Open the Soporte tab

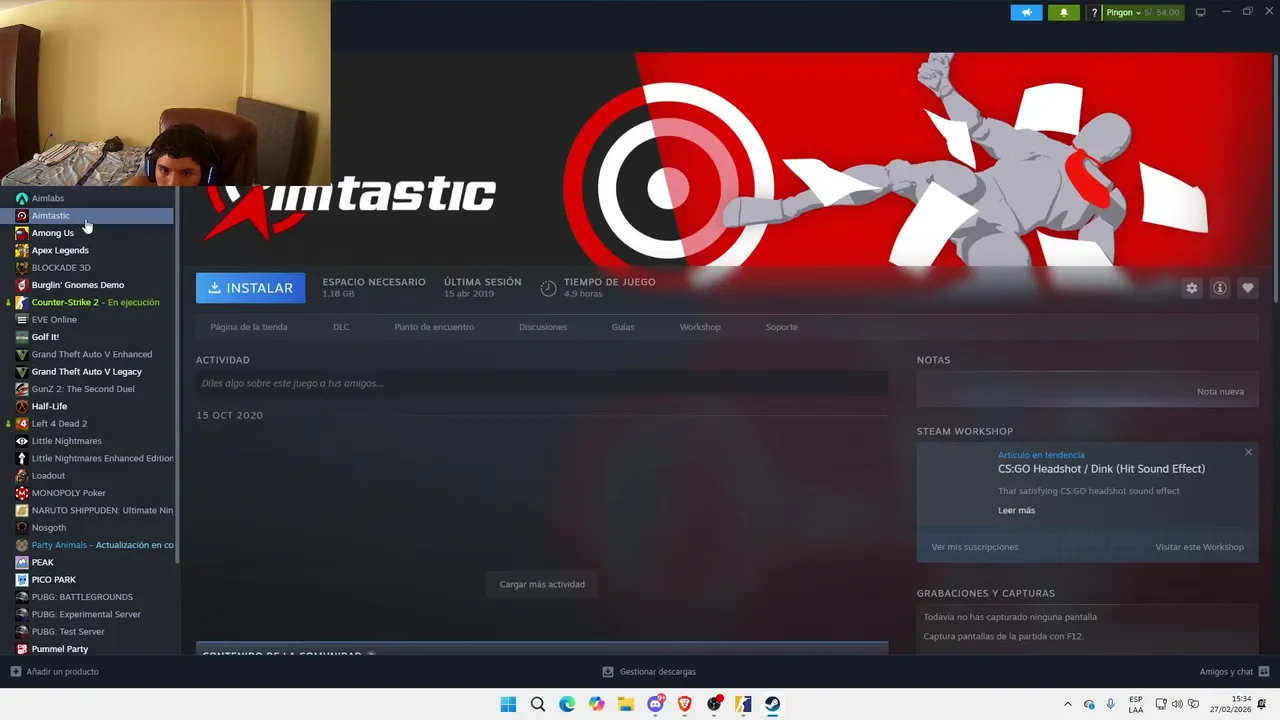click(782, 327)
